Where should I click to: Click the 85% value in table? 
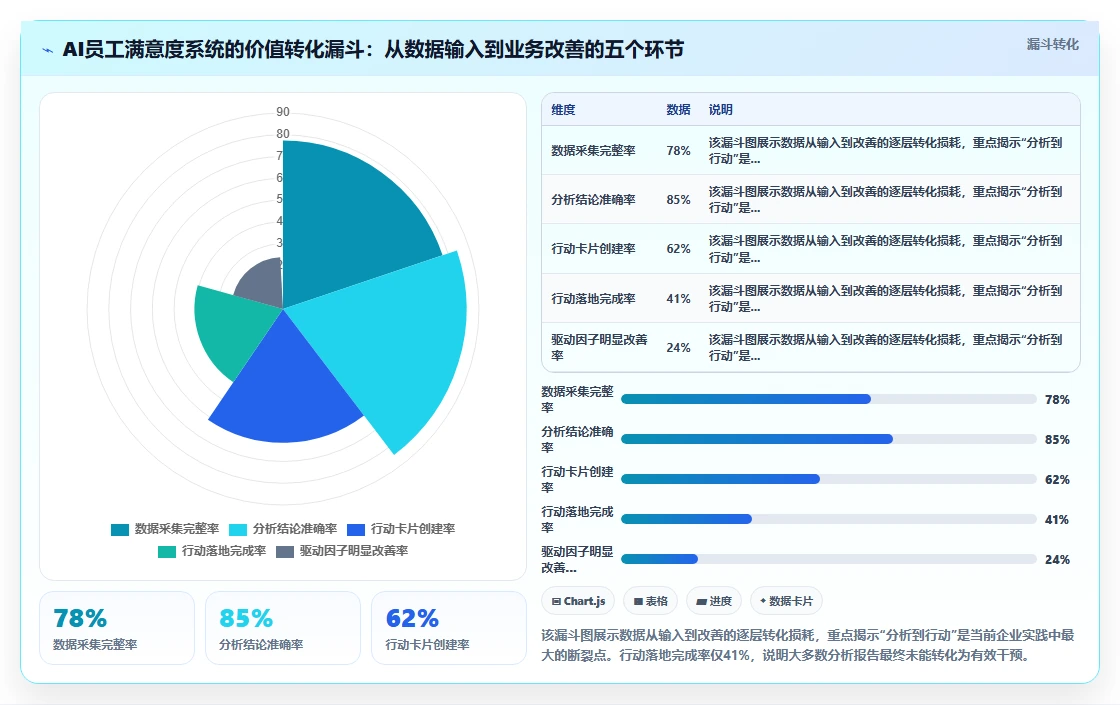coord(678,200)
